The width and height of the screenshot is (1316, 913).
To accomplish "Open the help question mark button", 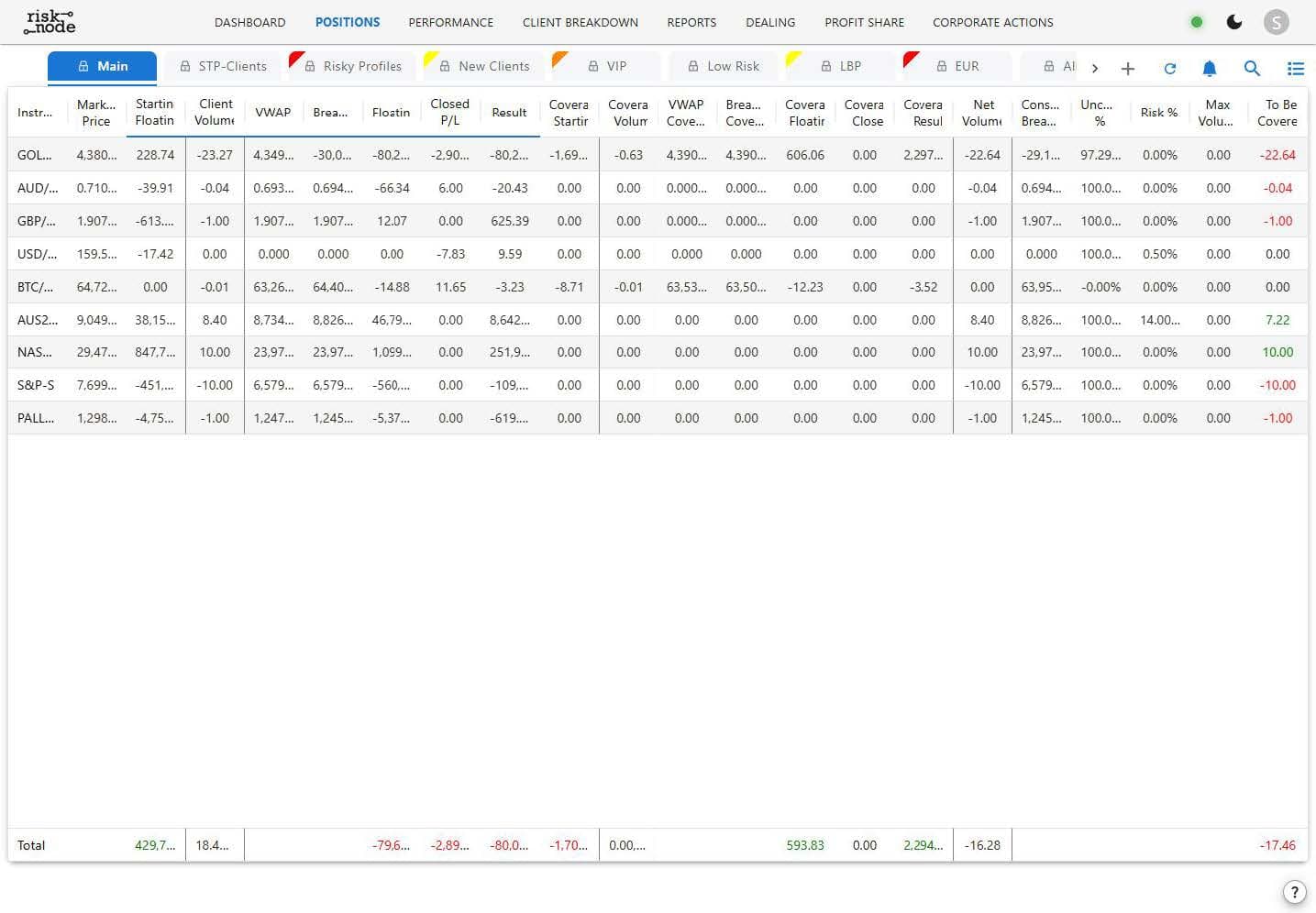I will coord(1294,892).
